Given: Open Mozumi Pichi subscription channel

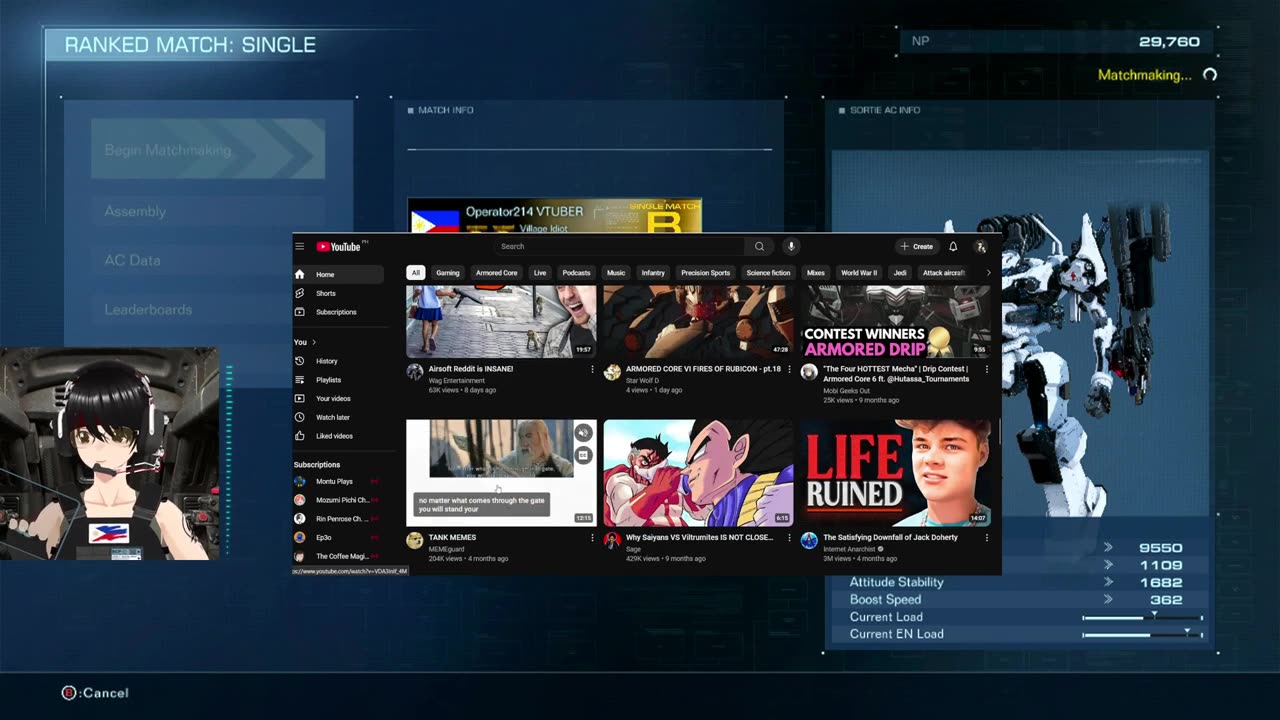Looking at the screenshot, I should [336, 500].
